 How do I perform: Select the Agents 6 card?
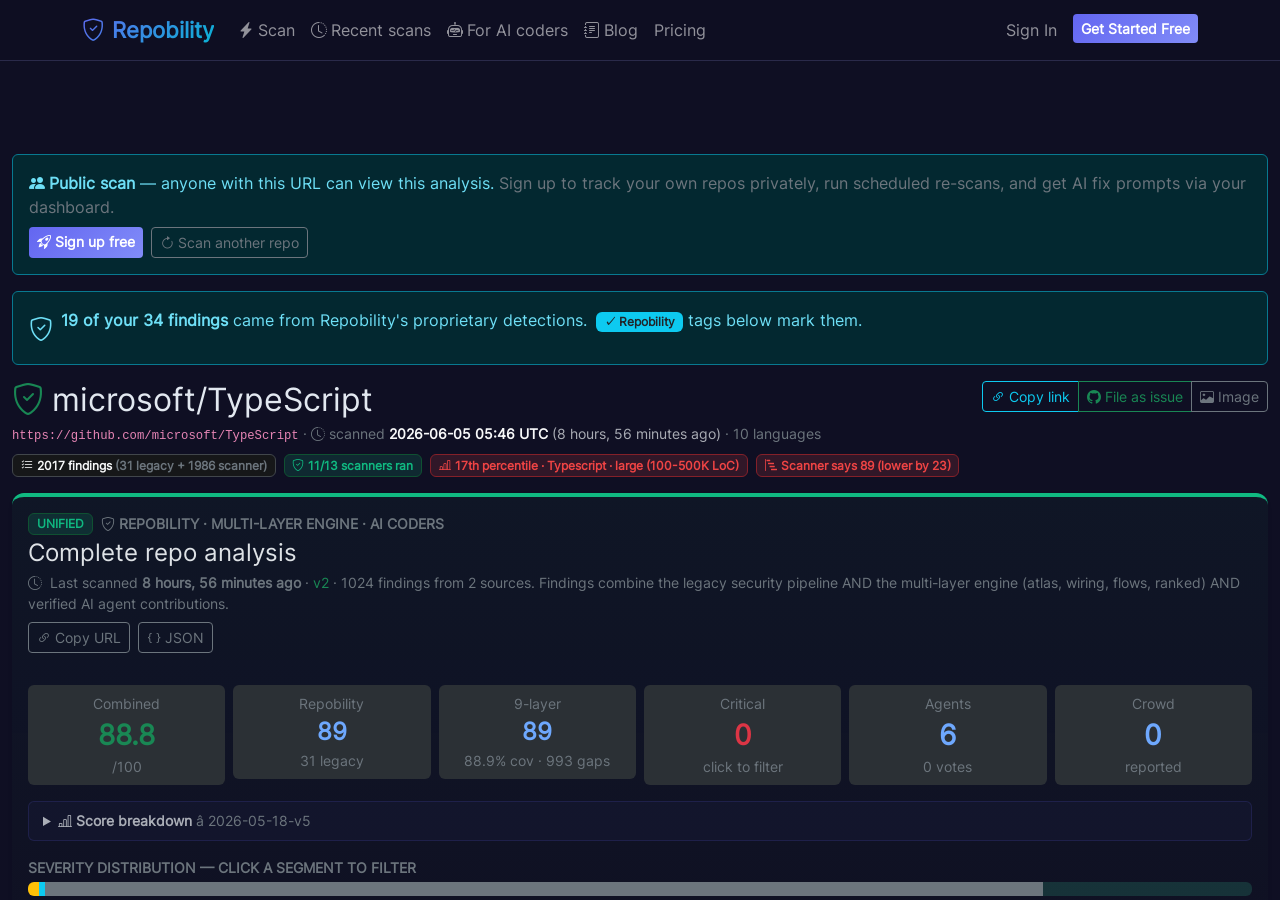948,735
